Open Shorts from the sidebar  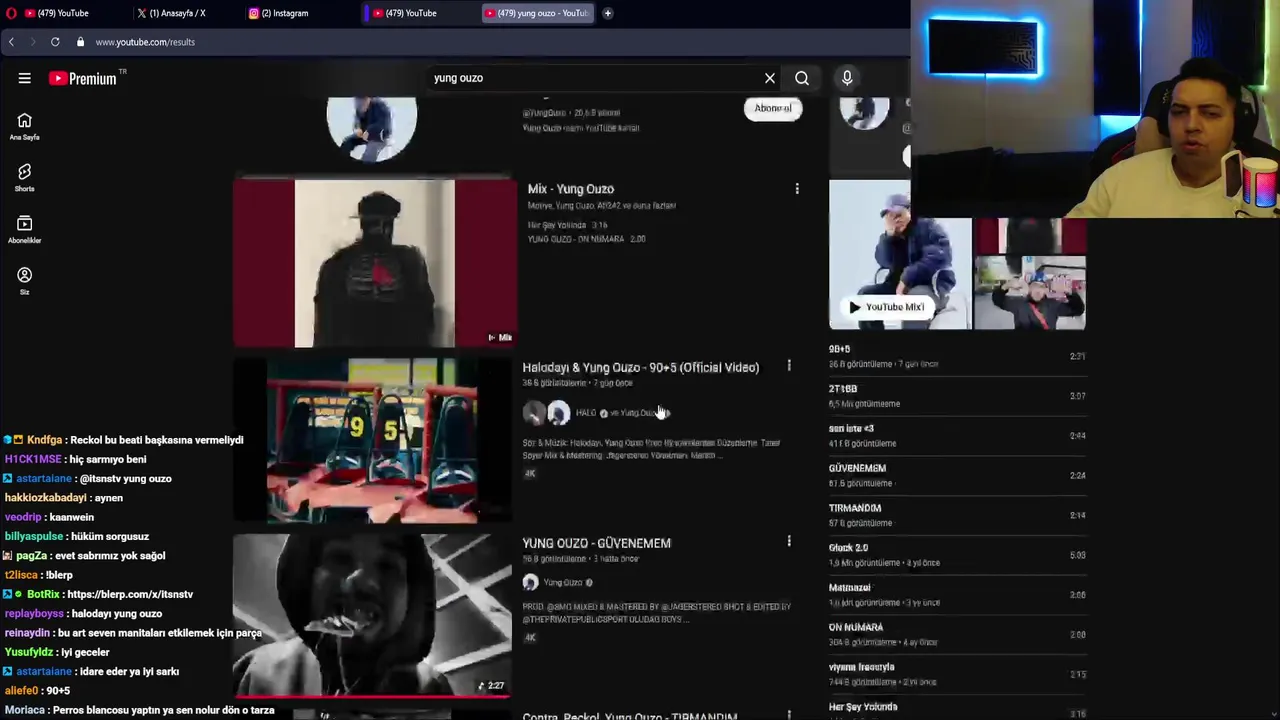coord(24,177)
